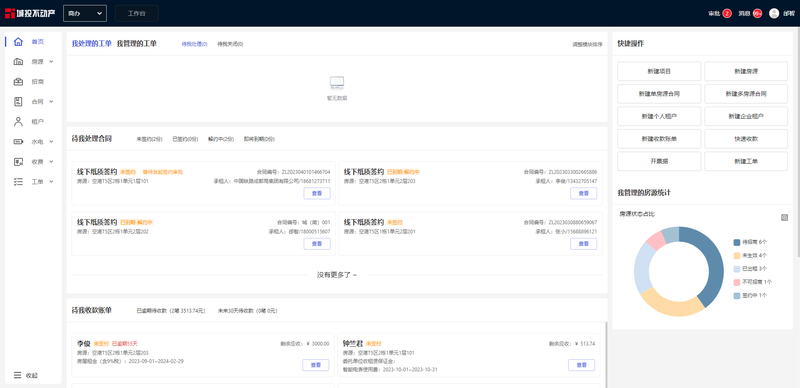Show 已逾期待收款 bills tab

tap(171, 311)
